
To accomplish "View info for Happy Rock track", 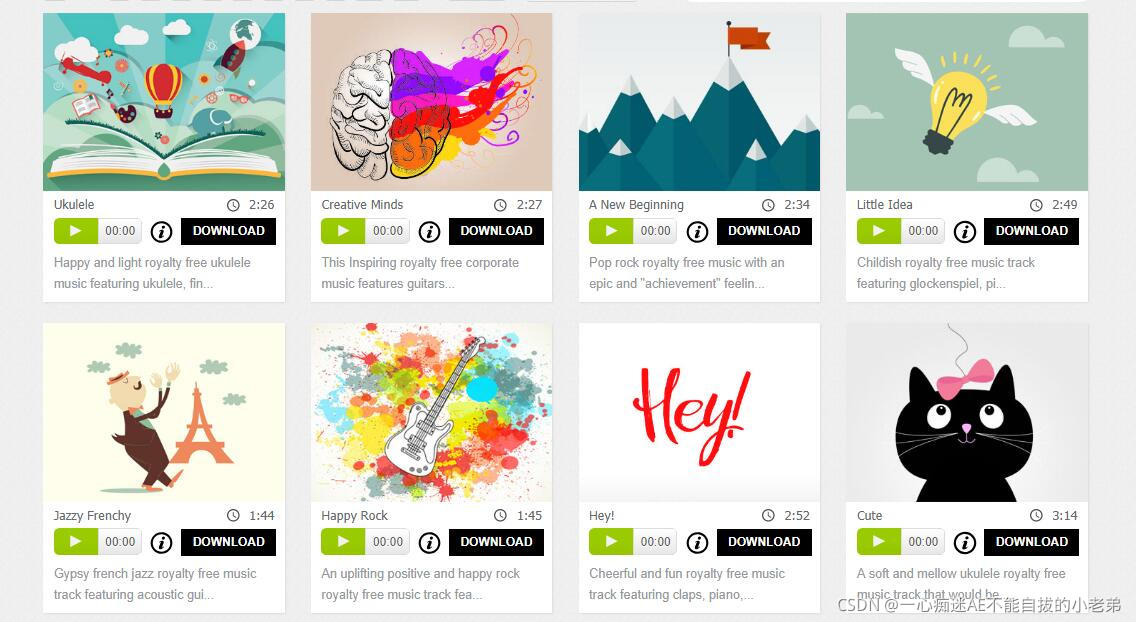I will tap(430, 542).
